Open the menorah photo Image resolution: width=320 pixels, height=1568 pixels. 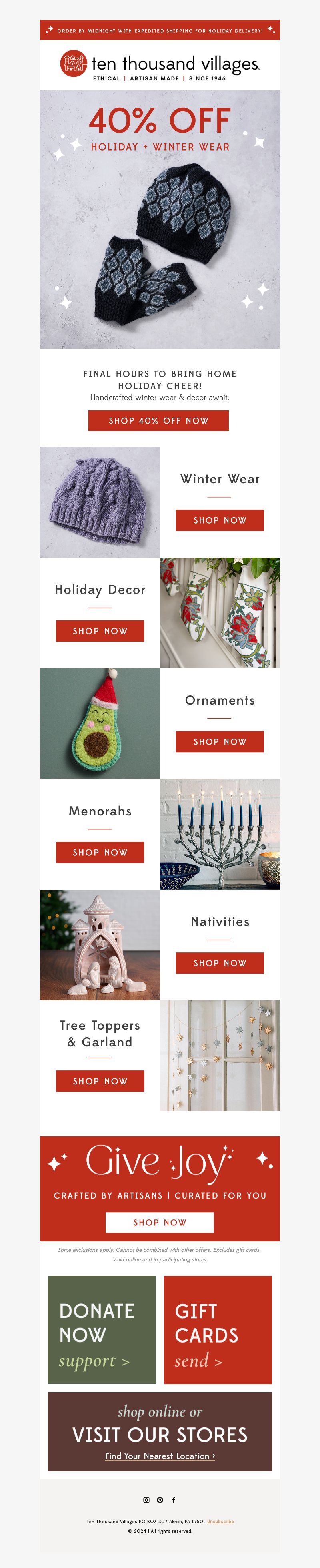pos(220,835)
